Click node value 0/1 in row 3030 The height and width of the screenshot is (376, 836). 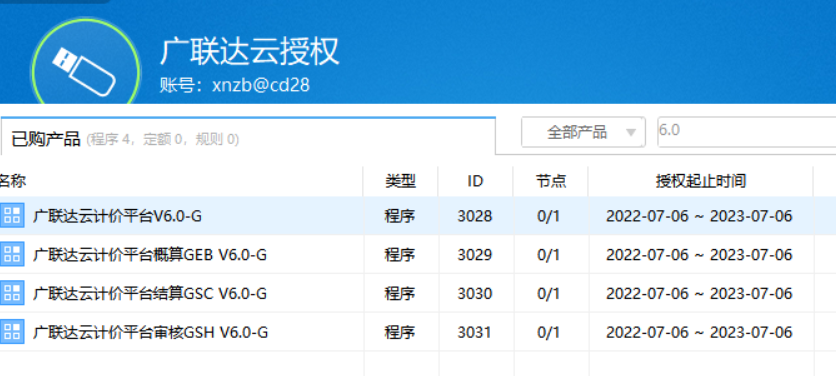pyautogui.click(x=549, y=293)
